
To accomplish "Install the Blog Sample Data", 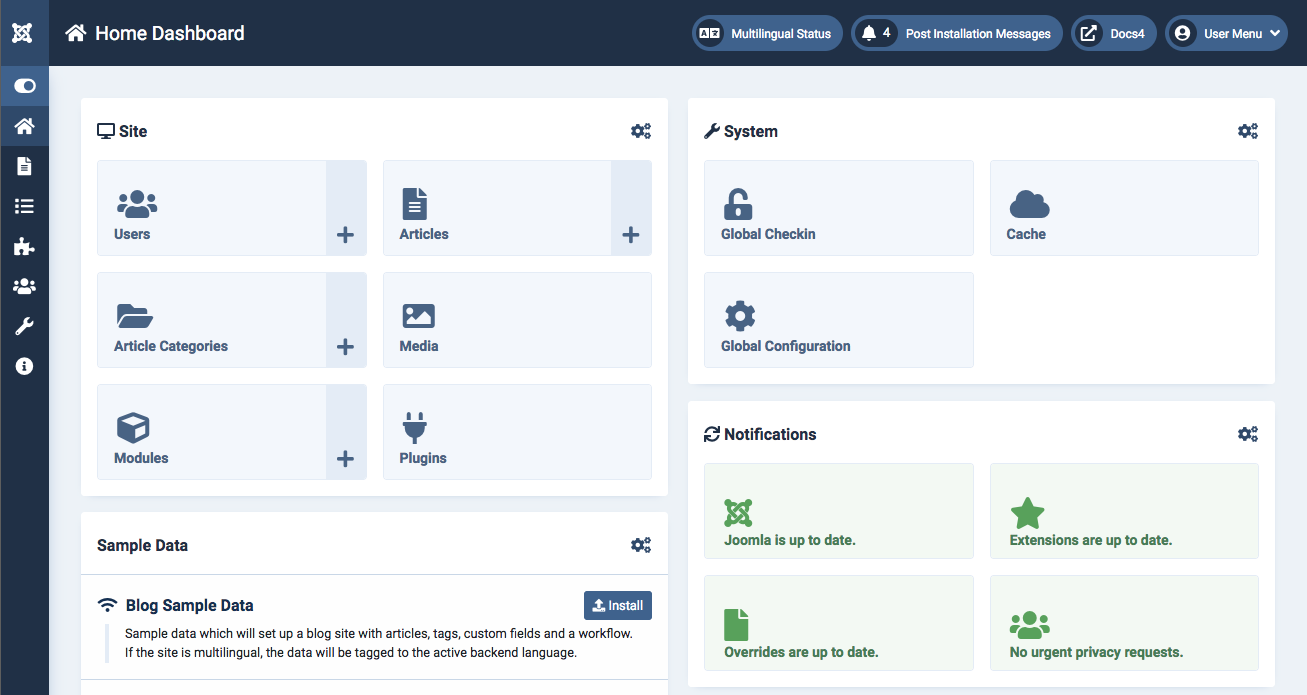I will (x=617, y=605).
